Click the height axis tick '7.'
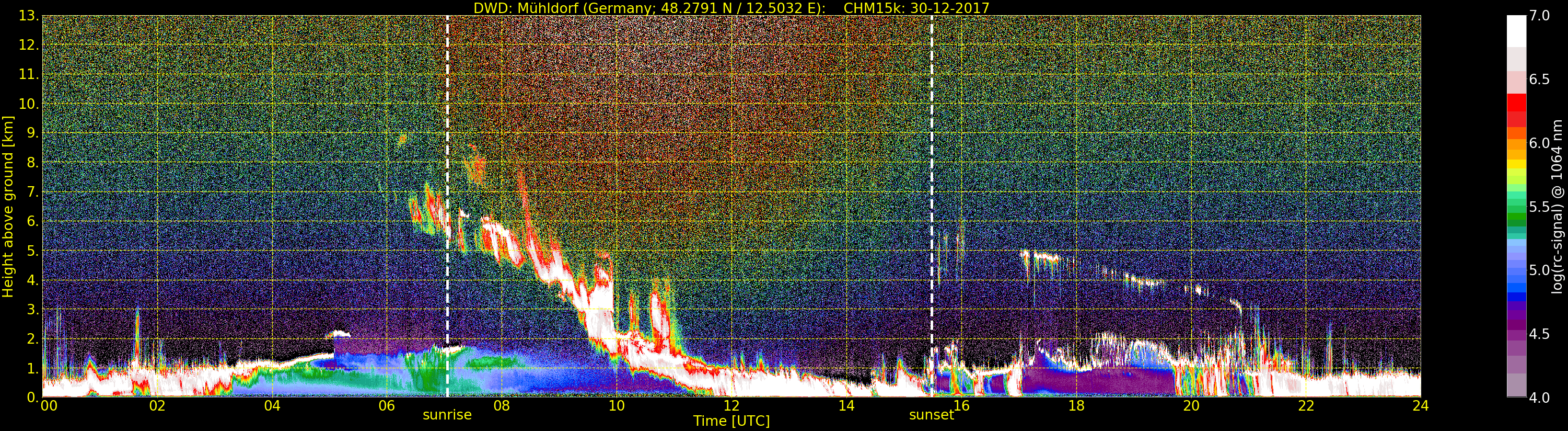Screen dimensions: 1568x431 coord(32,192)
